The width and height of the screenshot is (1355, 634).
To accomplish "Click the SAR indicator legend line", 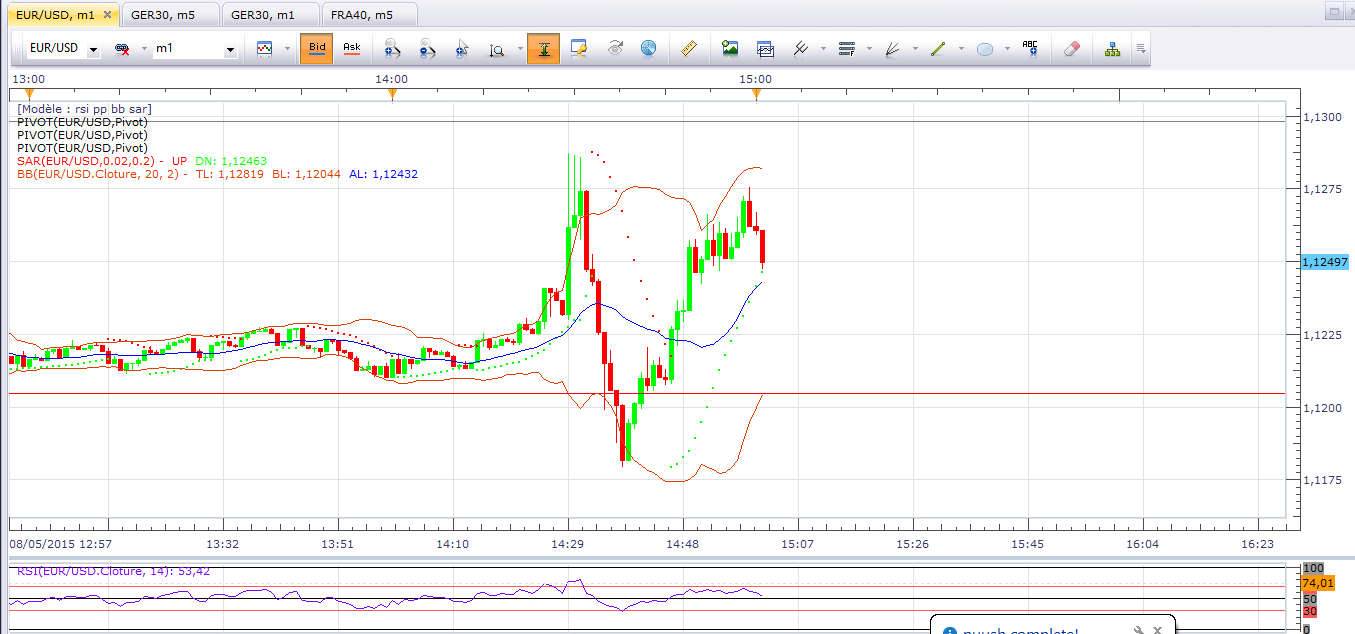I will click(142, 161).
